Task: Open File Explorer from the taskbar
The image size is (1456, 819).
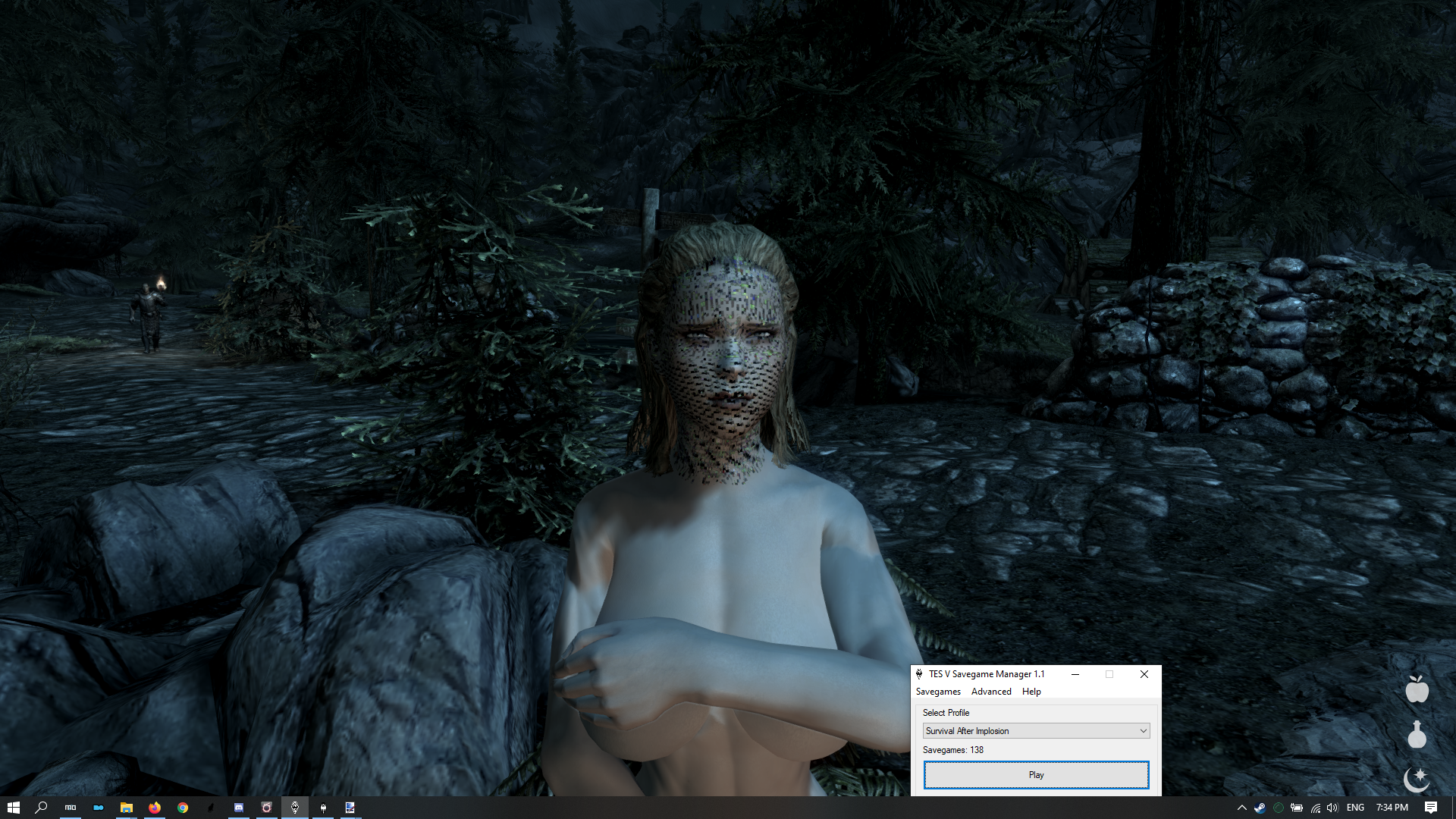Action: 127,808
